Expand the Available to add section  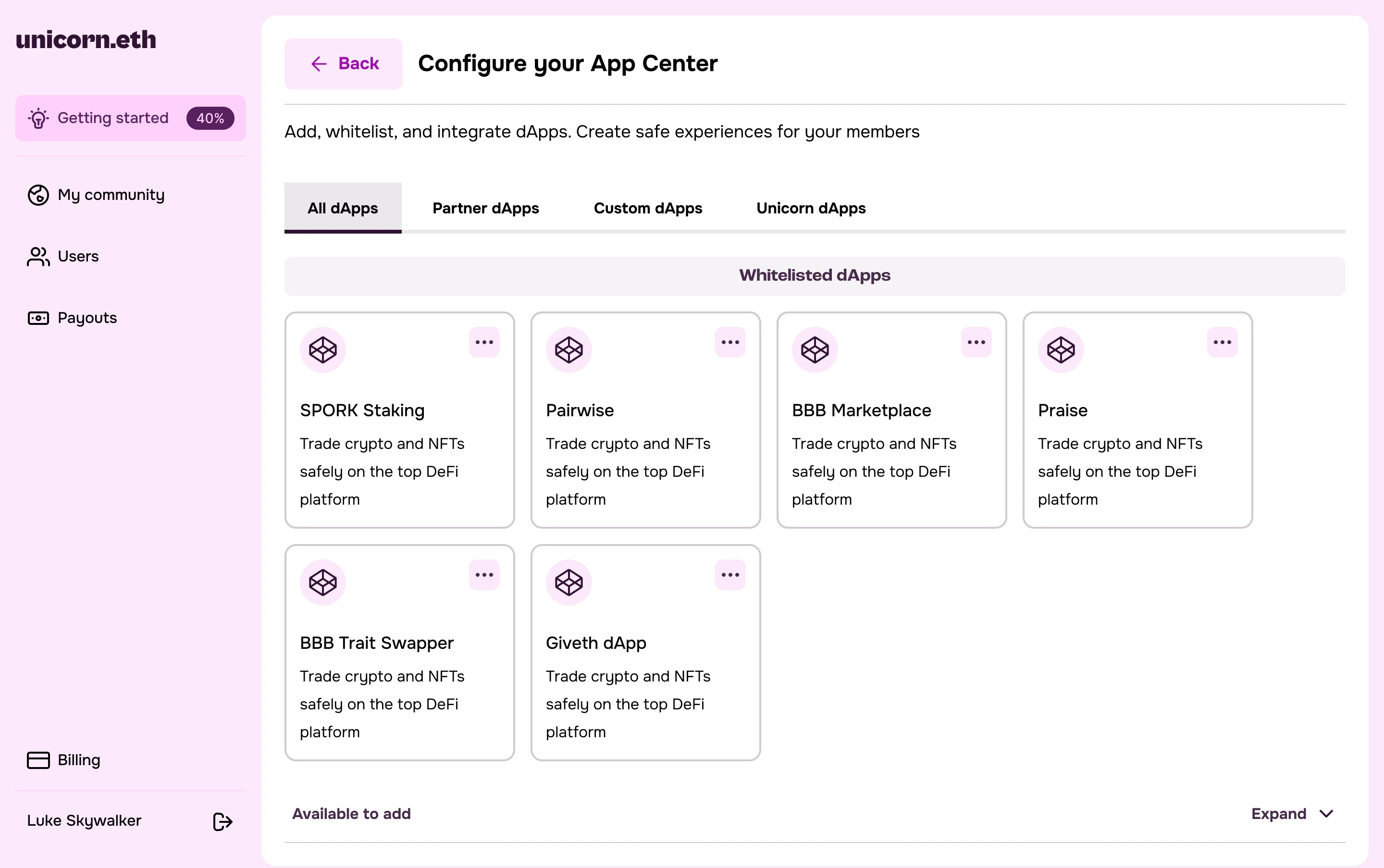point(1292,814)
